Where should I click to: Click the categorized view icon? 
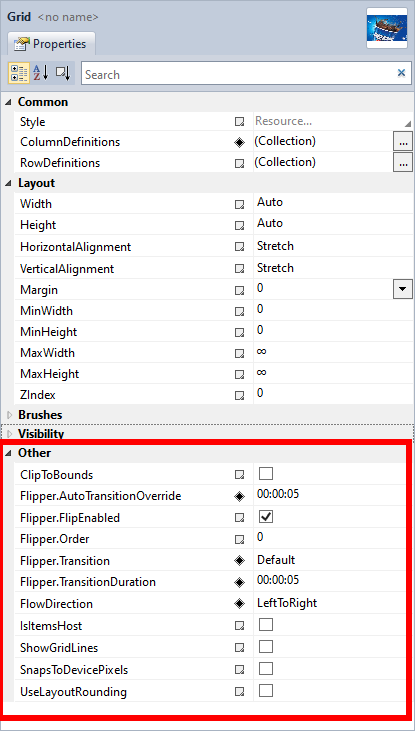[19, 73]
